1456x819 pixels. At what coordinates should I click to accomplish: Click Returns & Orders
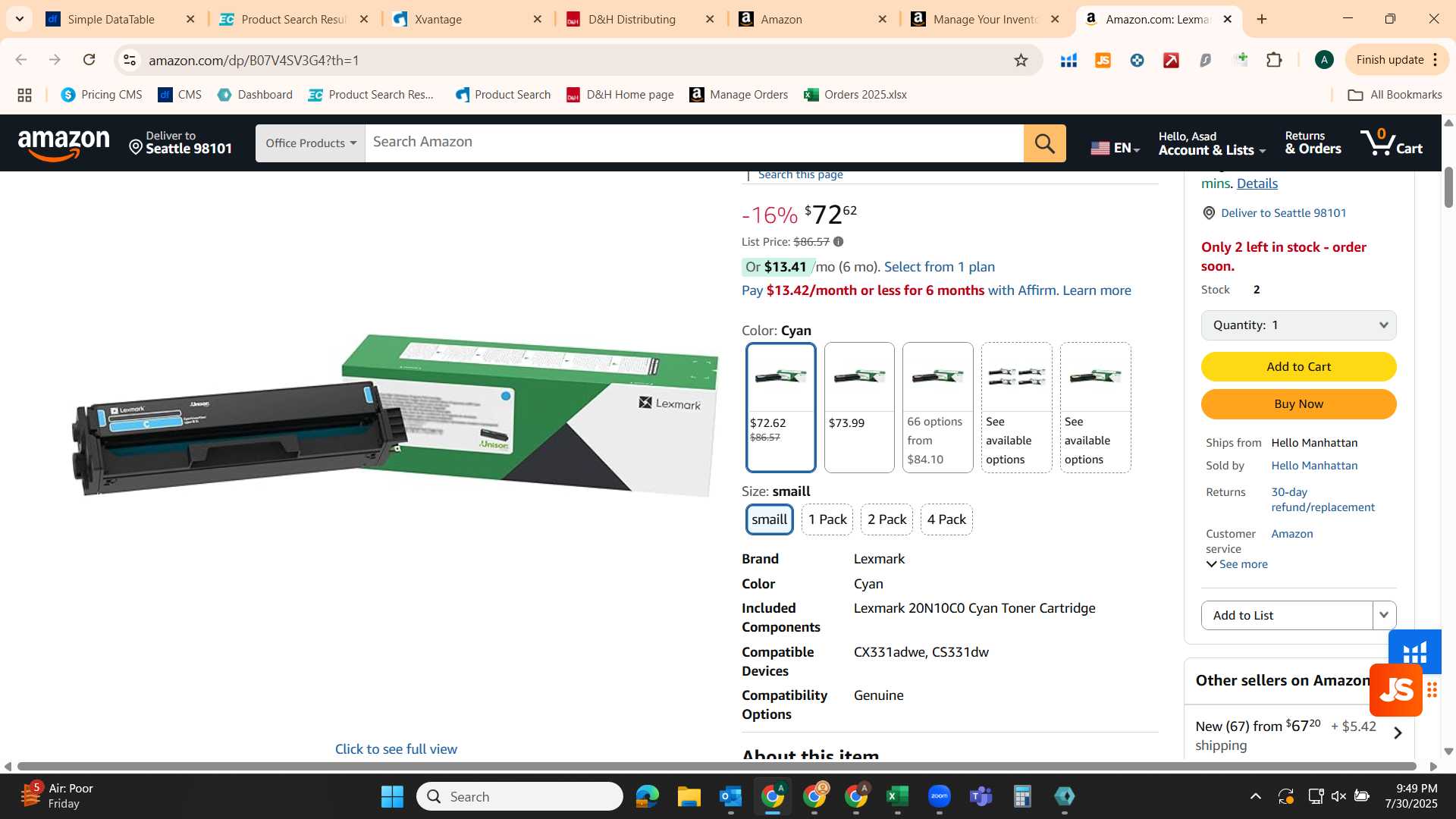pyautogui.click(x=1313, y=143)
